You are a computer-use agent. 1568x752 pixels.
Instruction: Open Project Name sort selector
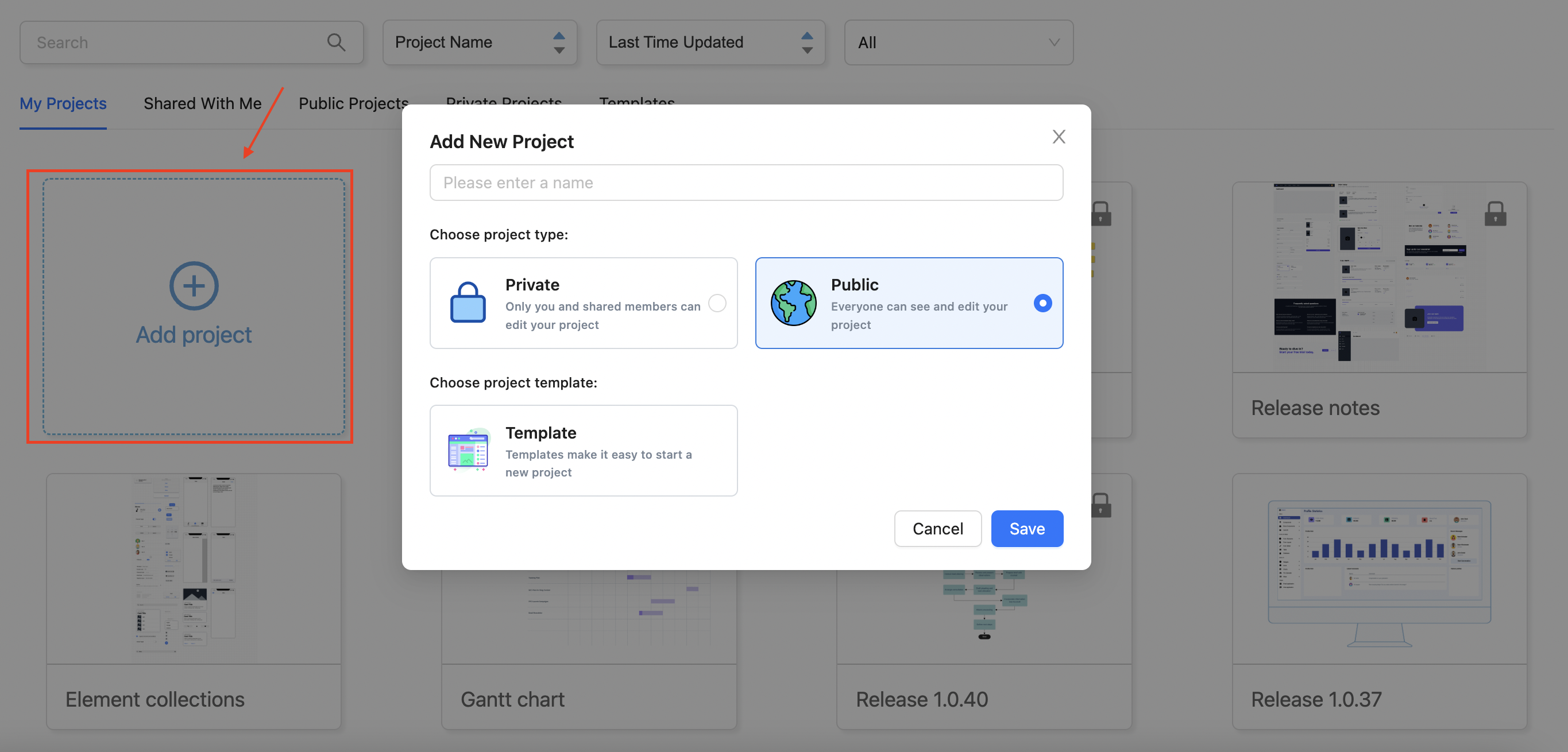(462, 42)
